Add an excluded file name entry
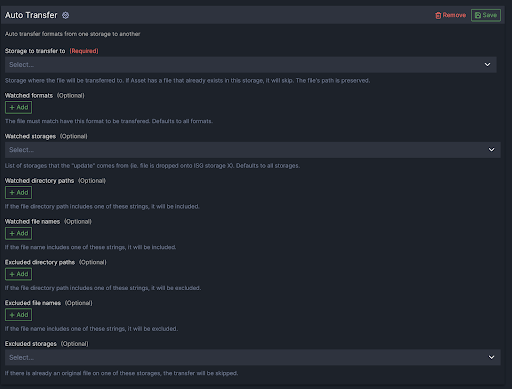512x389 pixels. (18, 315)
